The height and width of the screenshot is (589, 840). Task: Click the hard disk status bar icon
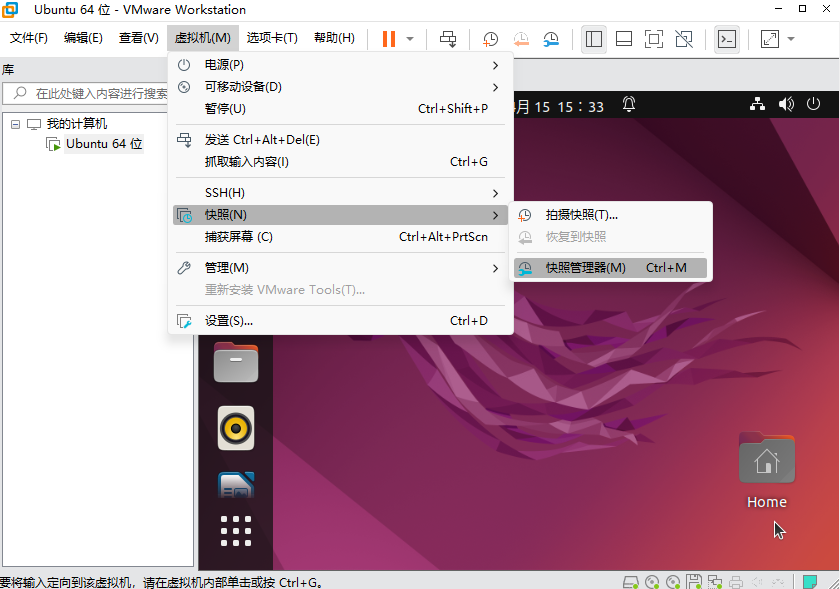(x=631, y=582)
